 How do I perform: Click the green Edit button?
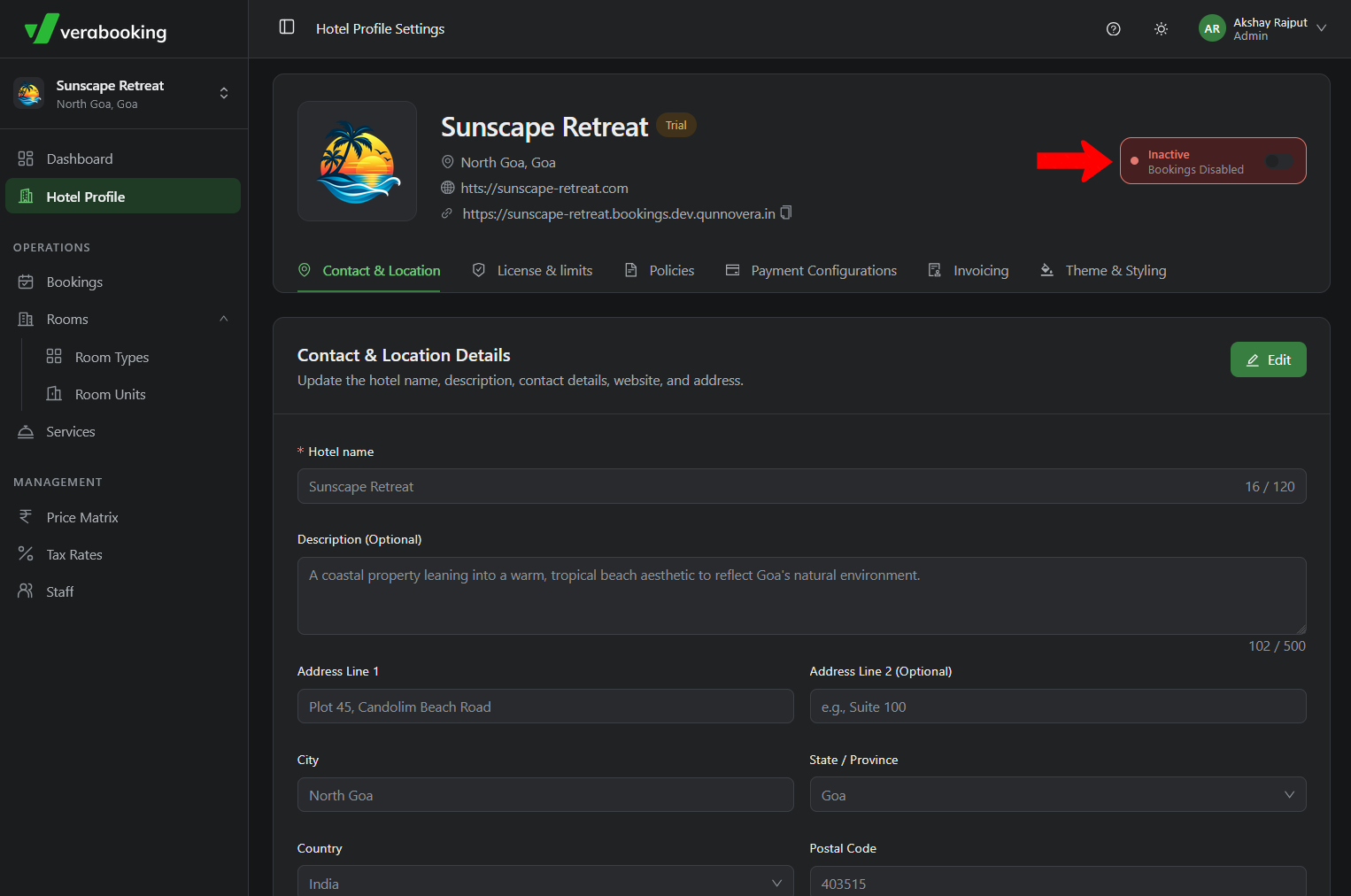coord(1268,359)
